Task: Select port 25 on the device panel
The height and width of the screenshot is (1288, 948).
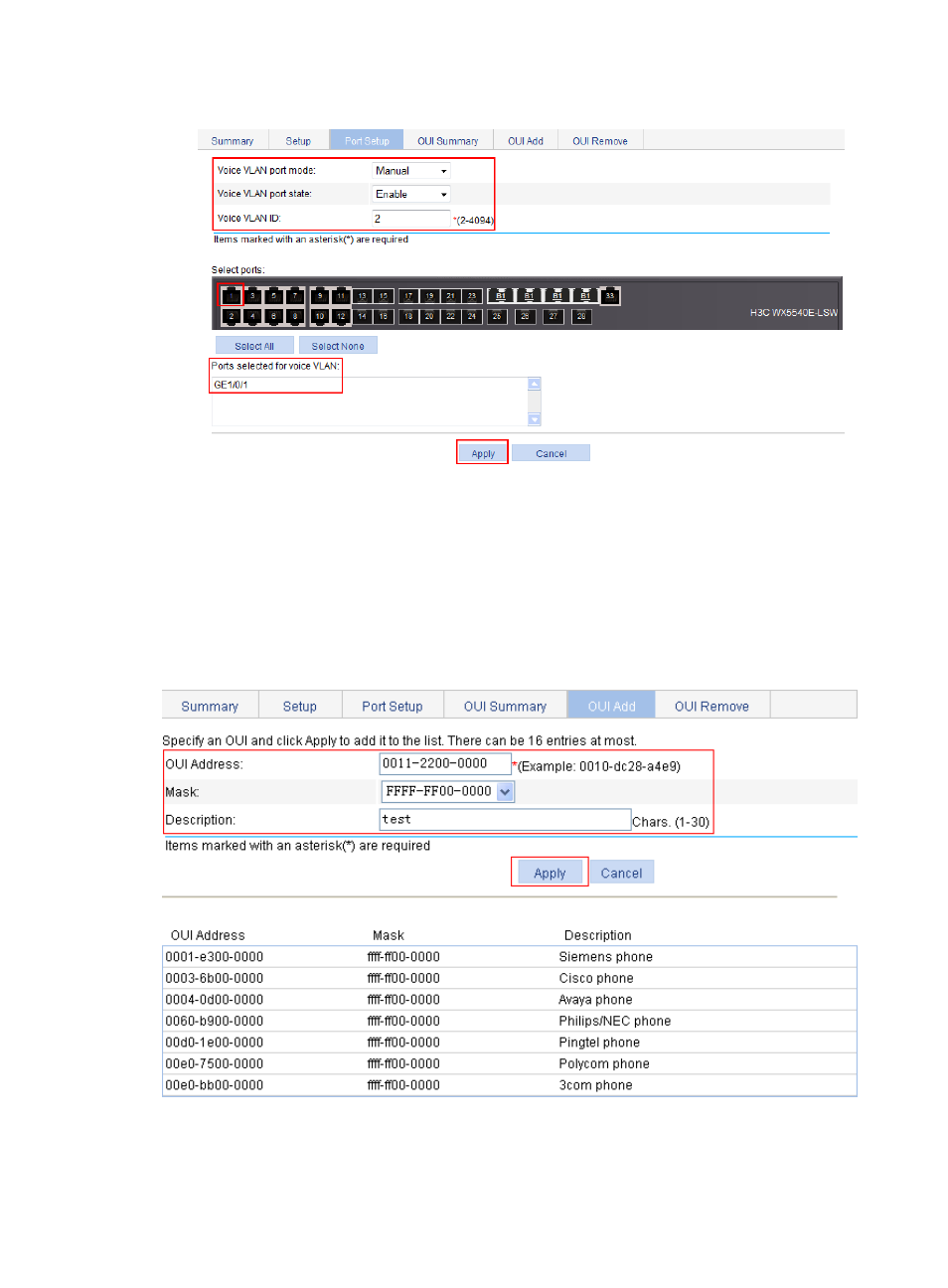Action: pyautogui.click(x=497, y=316)
